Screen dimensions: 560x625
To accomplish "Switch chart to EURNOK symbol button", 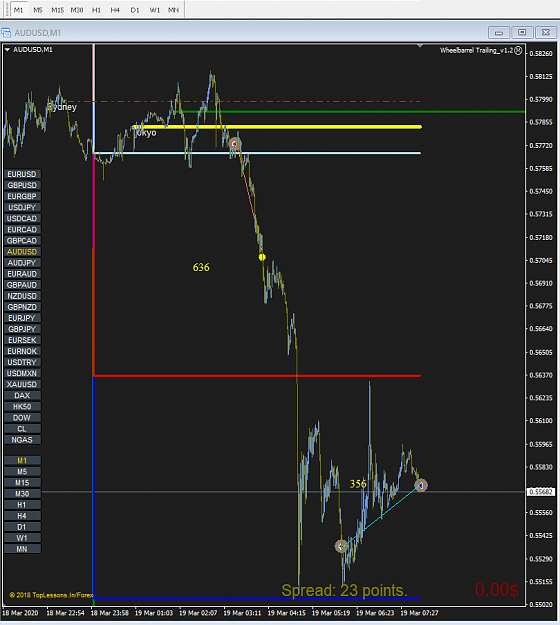I will [22, 351].
